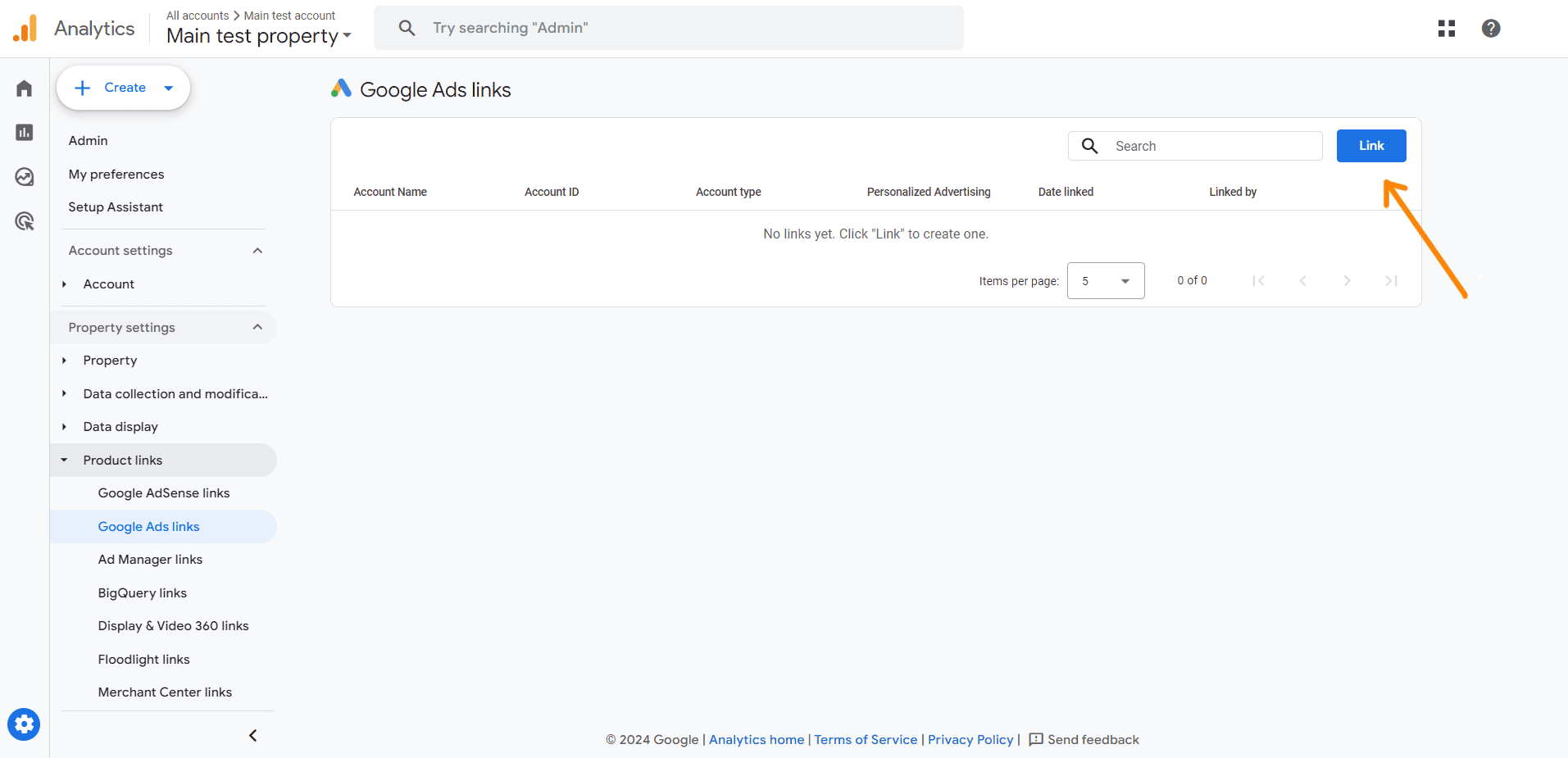This screenshot has width=1568, height=758.
Task: Open the Google apps grid icon
Action: pyautogui.click(x=1447, y=29)
